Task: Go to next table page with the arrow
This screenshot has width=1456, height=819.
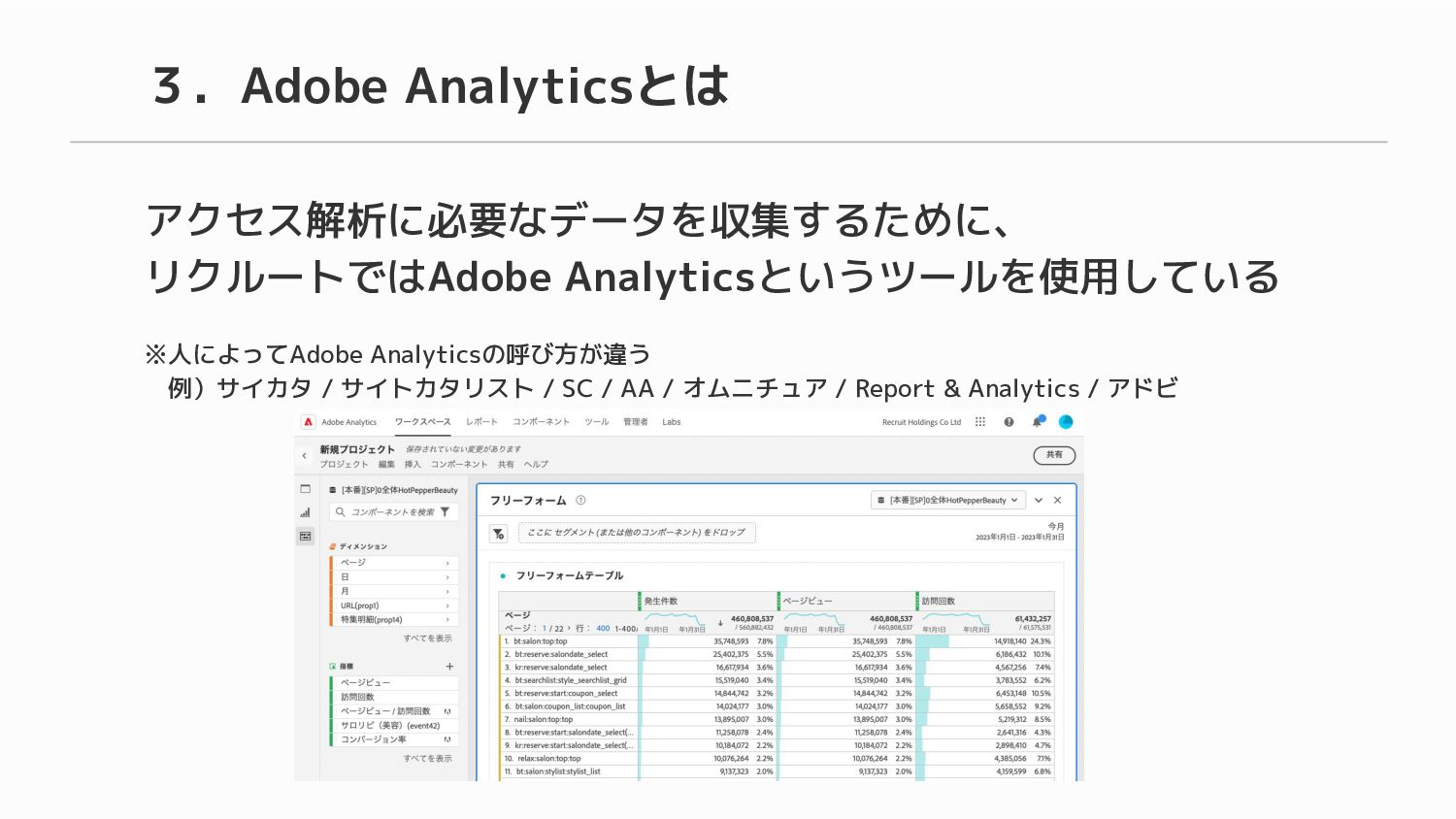Action: click(569, 629)
